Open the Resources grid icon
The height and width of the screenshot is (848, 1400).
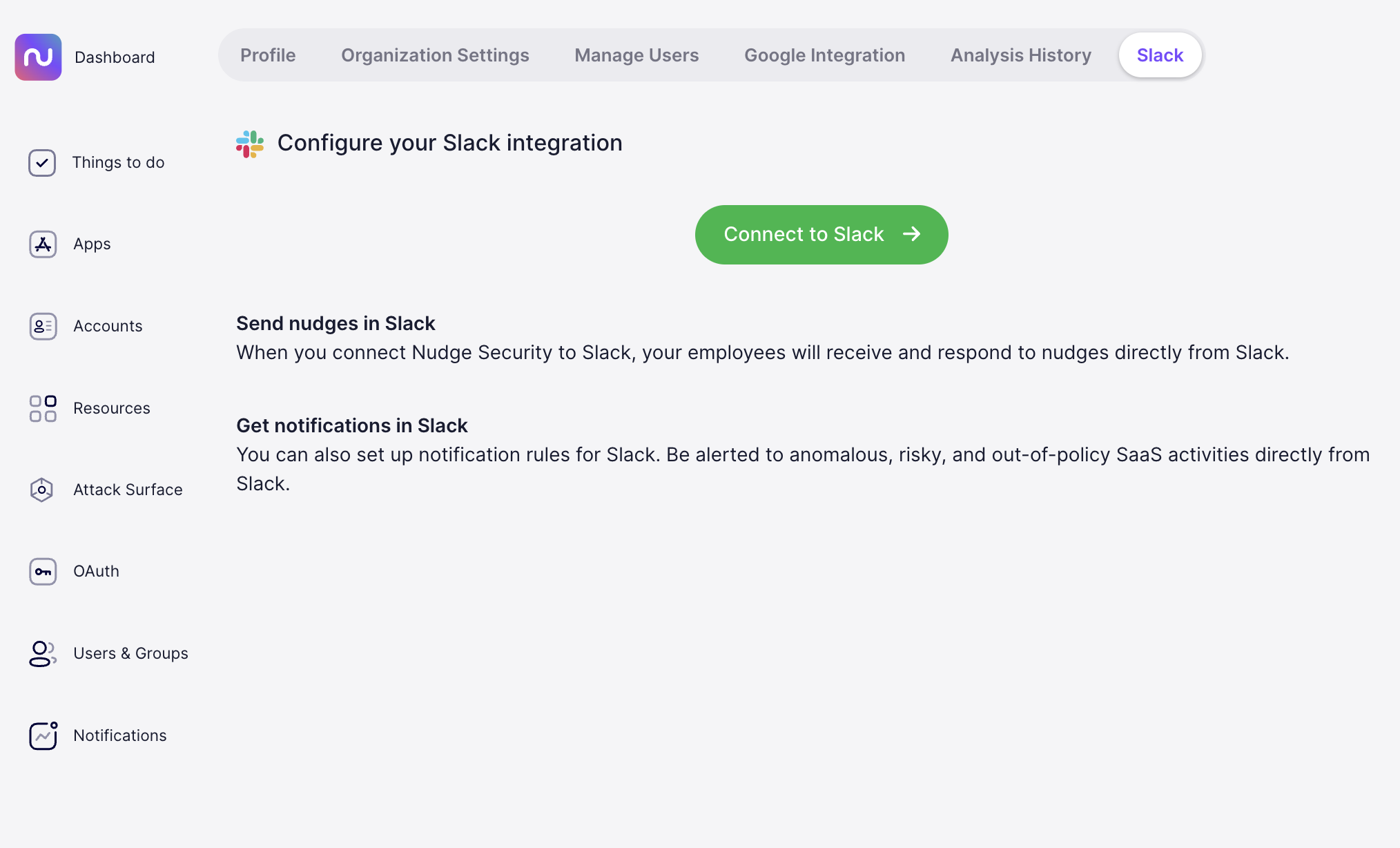pyautogui.click(x=43, y=408)
